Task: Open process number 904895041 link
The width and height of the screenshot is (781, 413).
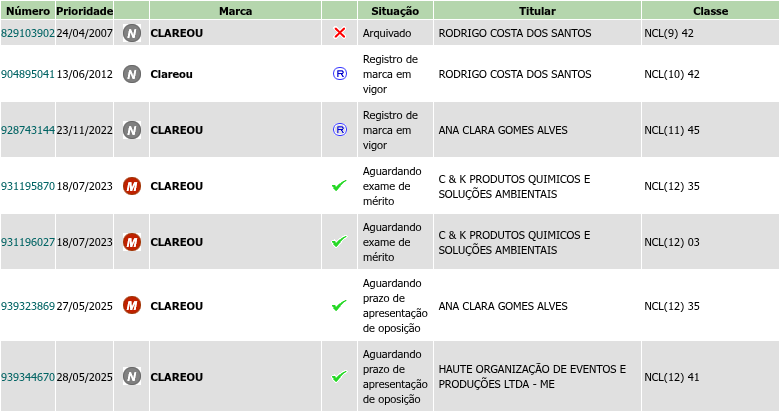Action: point(28,74)
